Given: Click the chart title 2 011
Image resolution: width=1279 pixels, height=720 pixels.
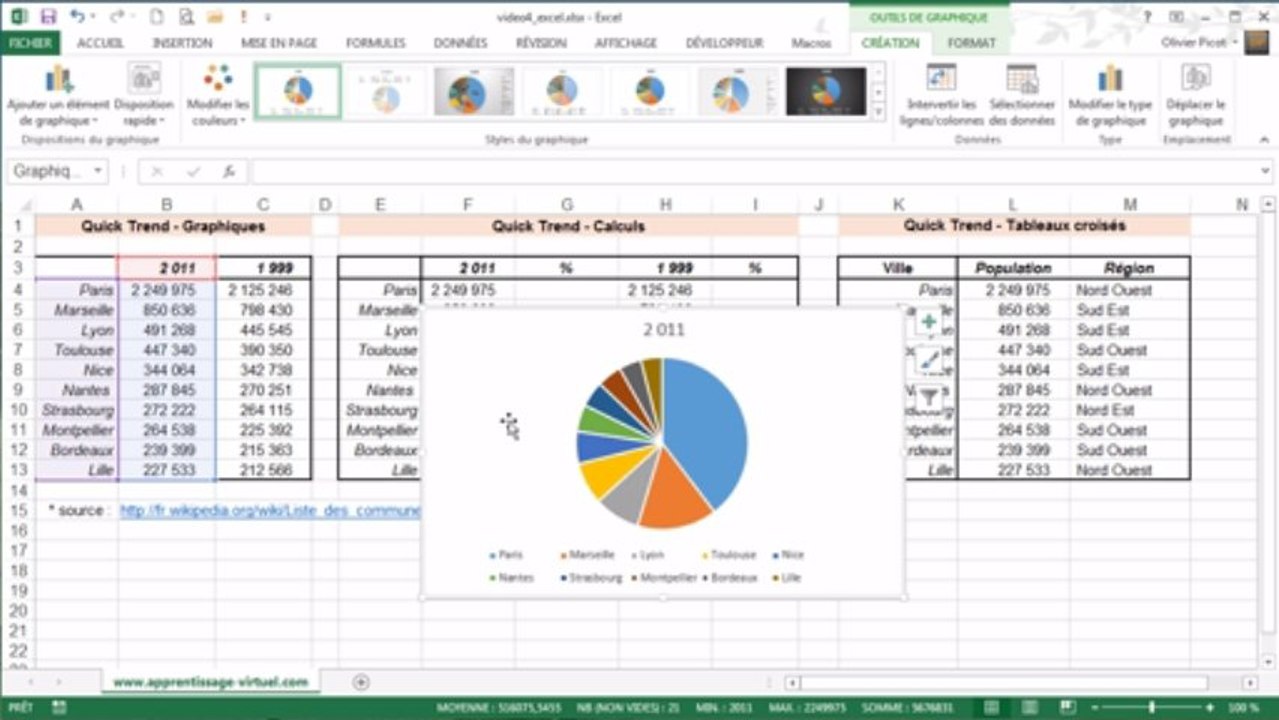Looking at the screenshot, I should 663,329.
